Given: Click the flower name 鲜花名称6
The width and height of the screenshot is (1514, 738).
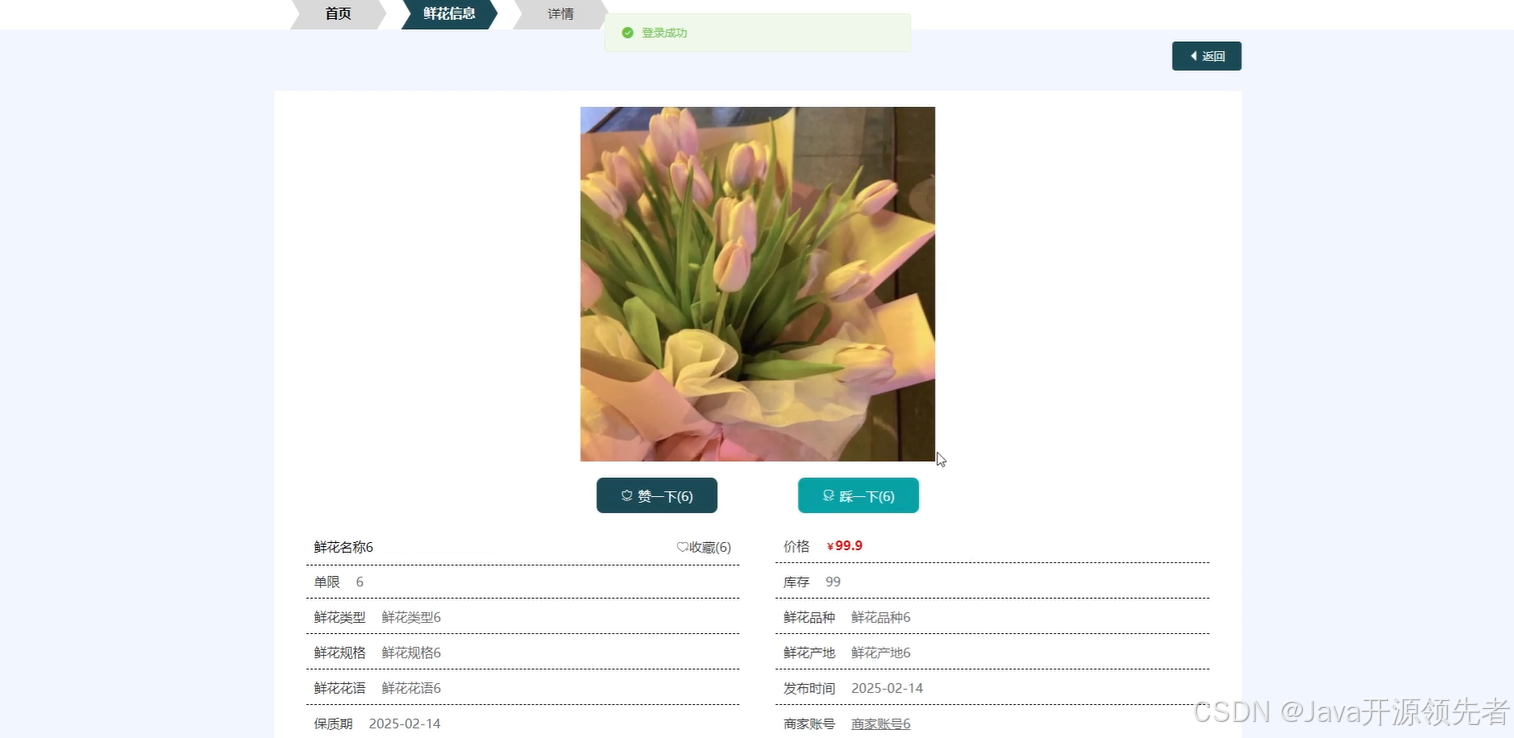Looking at the screenshot, I should coord(342,547).
